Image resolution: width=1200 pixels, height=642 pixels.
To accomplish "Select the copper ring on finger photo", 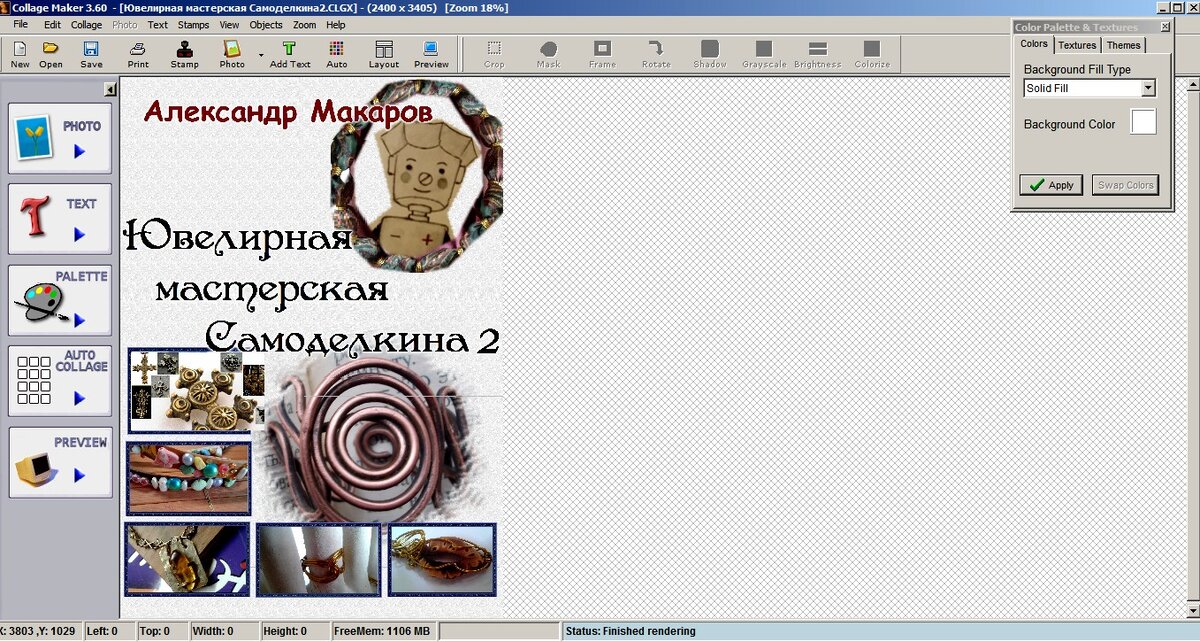I will 319,559.
